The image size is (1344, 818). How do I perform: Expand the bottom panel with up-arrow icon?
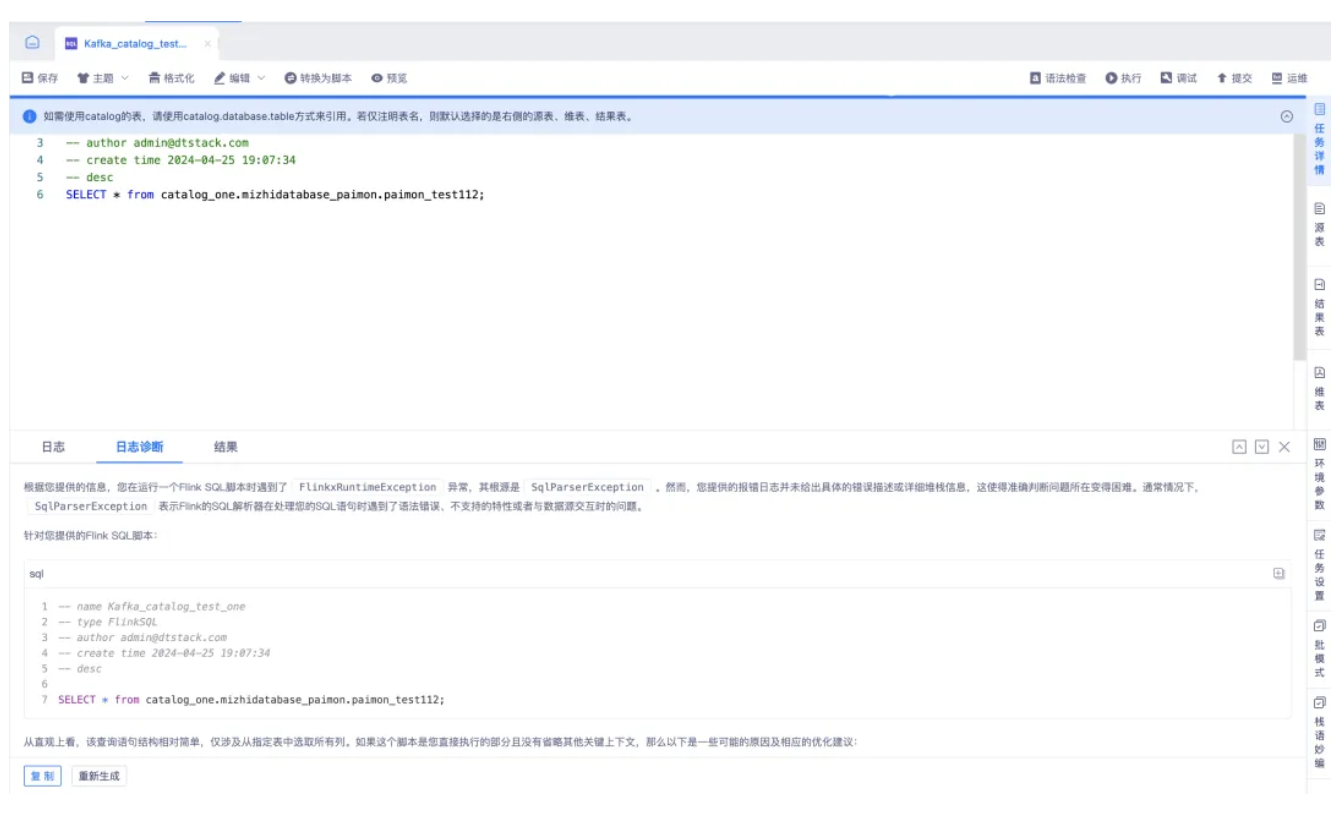point(1239,447)
